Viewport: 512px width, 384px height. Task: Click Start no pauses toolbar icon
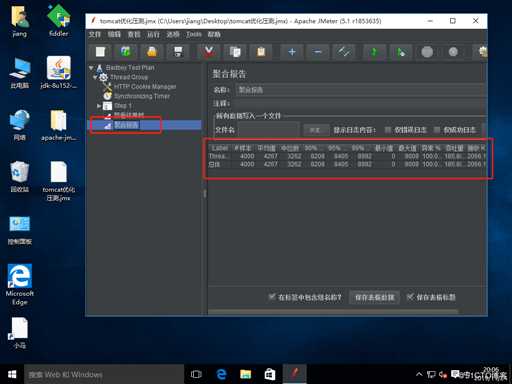coord(401,52)
